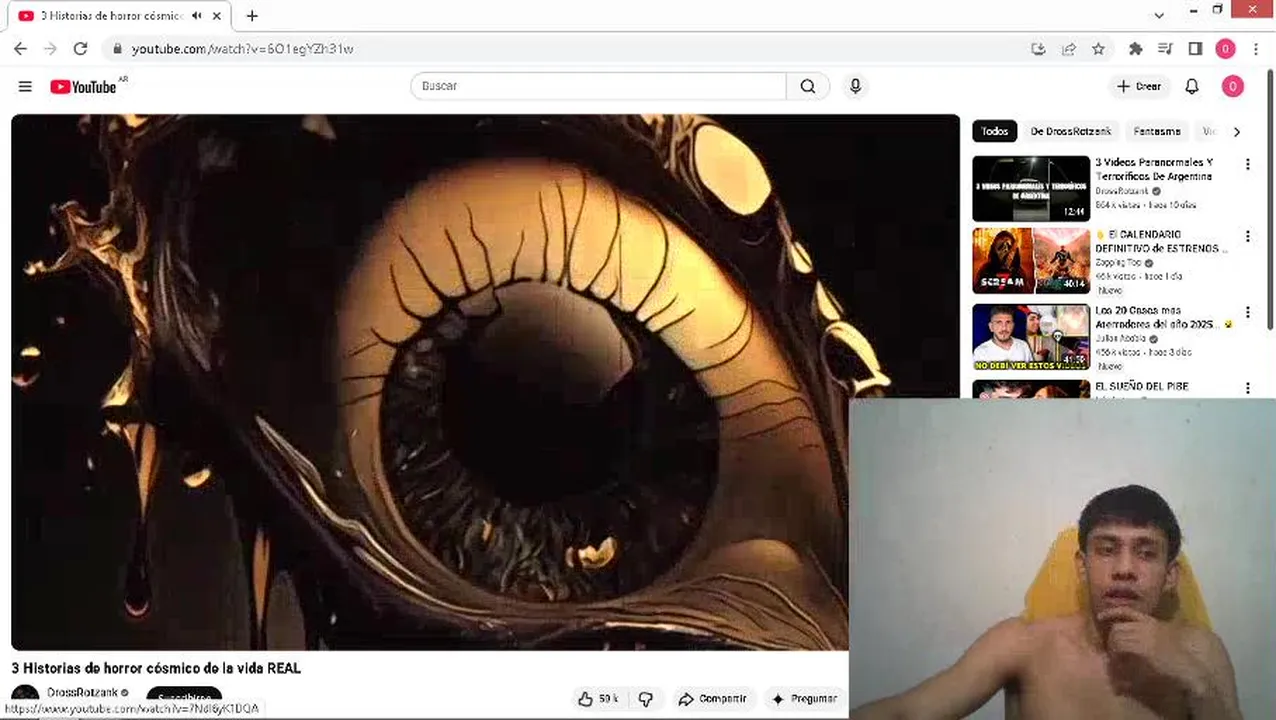
Task: Go forward in the browser
Action: 50,48
